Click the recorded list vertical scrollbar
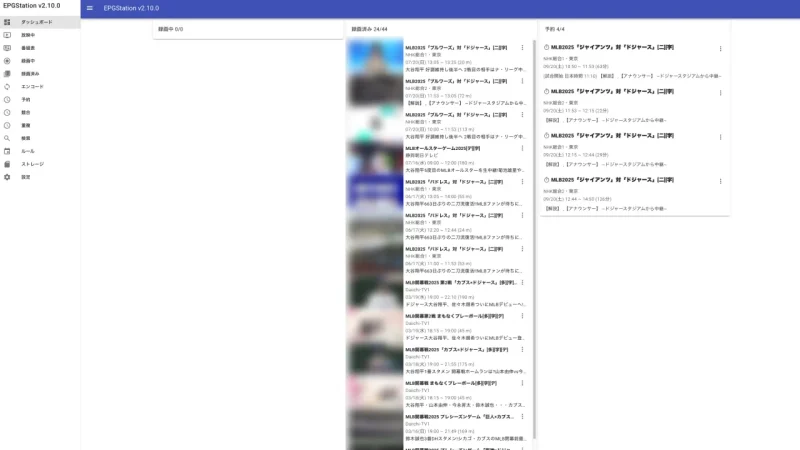This screenshot has height=450, width=800. pyautogui.click(x=534, y=240)
